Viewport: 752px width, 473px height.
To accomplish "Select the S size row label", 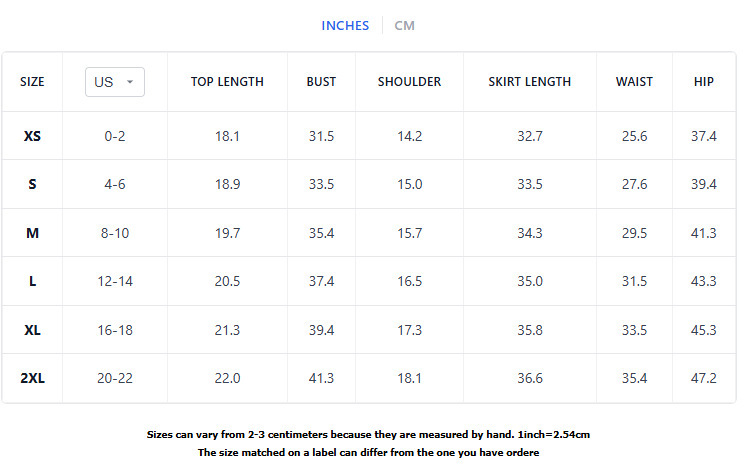I will 32,185.
